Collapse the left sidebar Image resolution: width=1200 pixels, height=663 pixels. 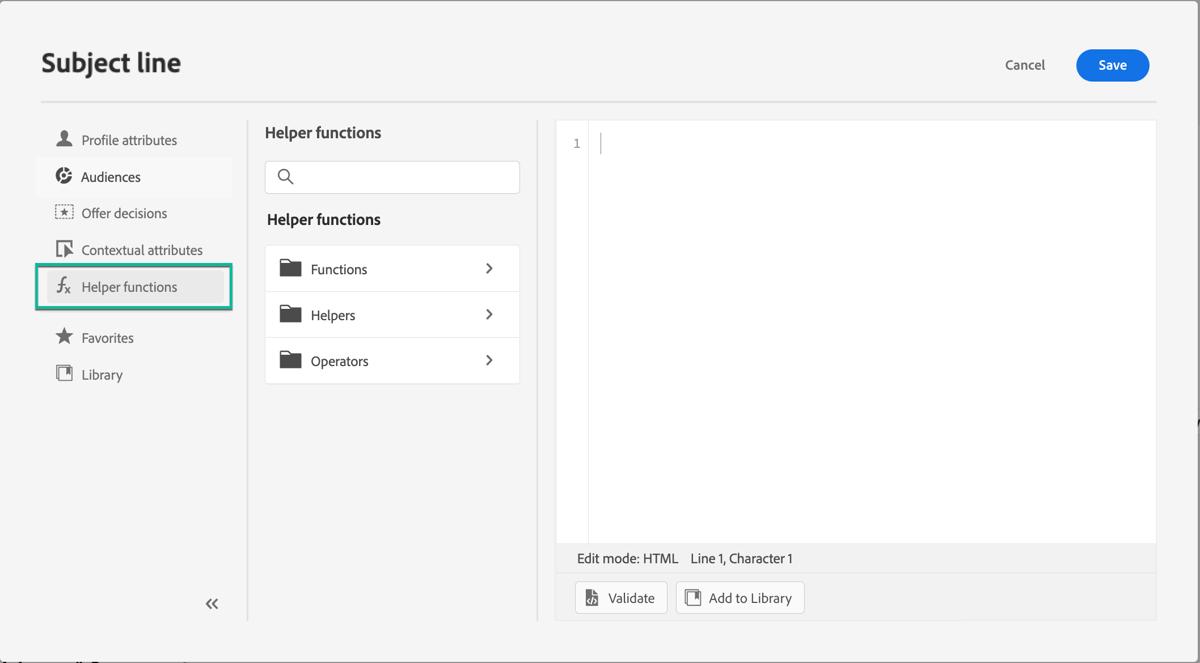click(x=211, y=604)
